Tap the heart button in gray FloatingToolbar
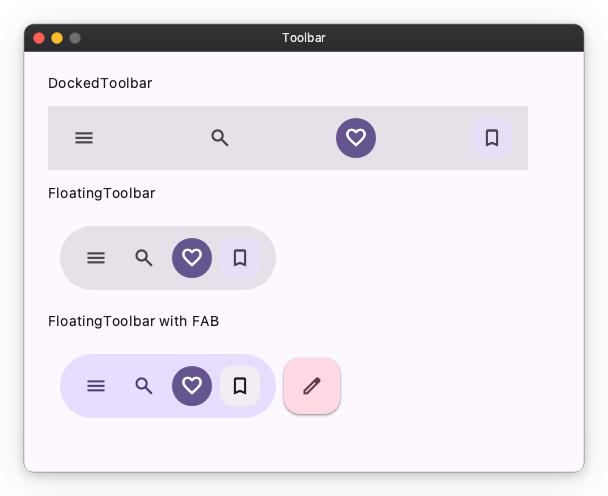 192,258
